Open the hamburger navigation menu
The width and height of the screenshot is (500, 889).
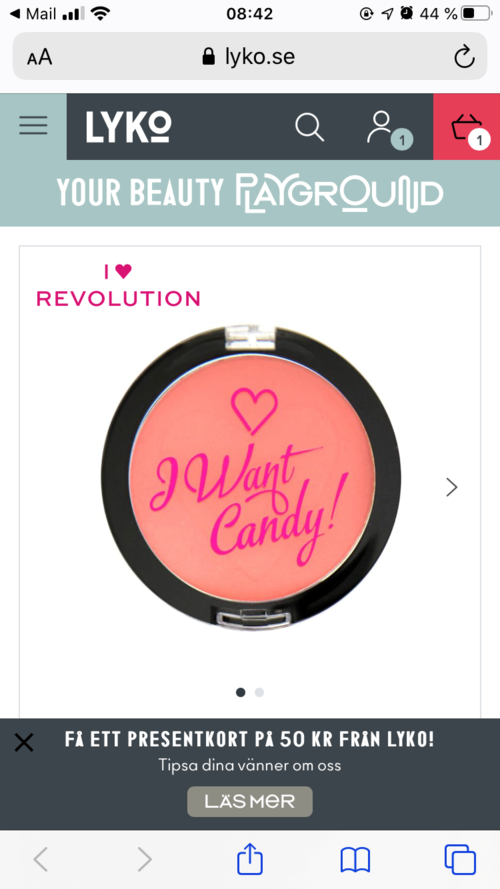pyautogui.click(x=33, y=125)
